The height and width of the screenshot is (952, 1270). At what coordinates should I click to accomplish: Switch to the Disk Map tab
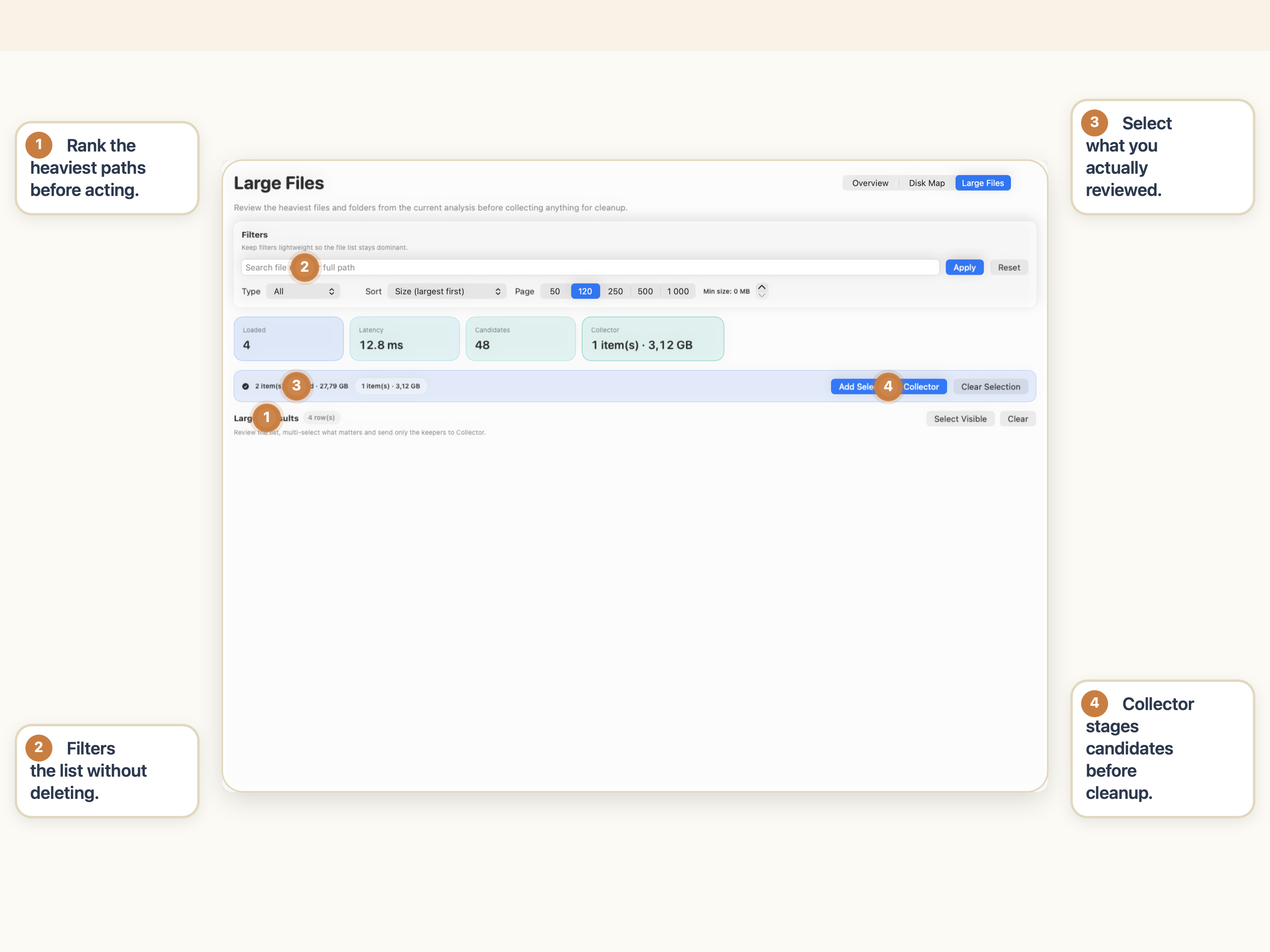(x=926, y=183)
